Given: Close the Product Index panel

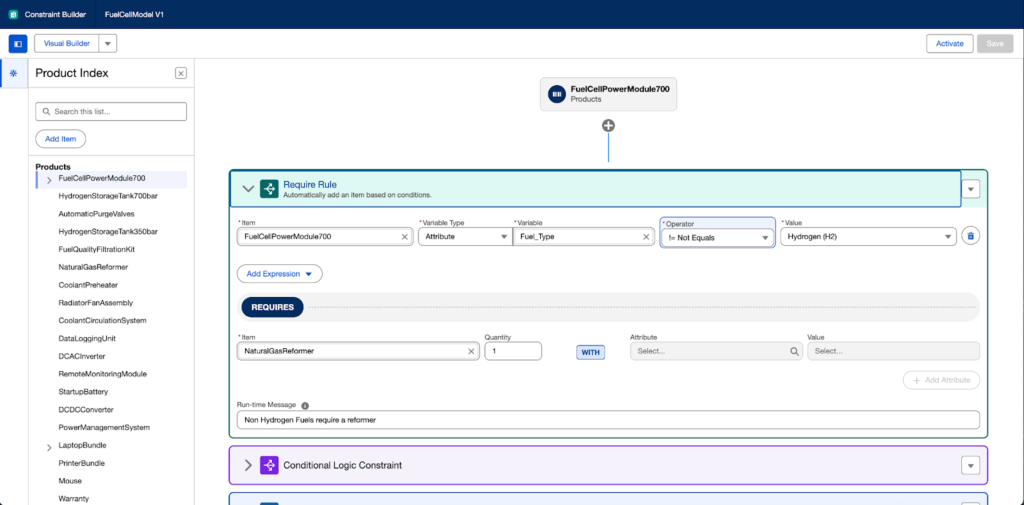Looking at the screenshot, I should [x=181, y=73].
